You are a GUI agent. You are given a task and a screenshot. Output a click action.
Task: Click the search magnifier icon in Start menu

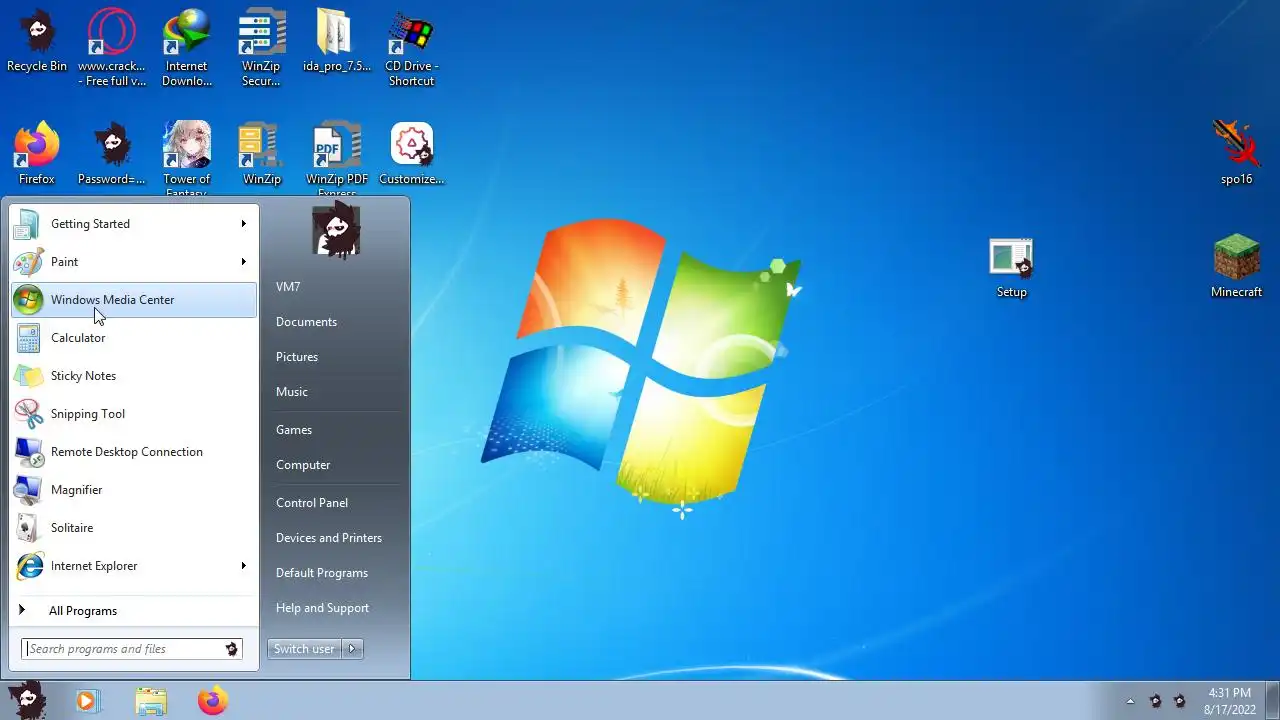[x=232, y=649]
